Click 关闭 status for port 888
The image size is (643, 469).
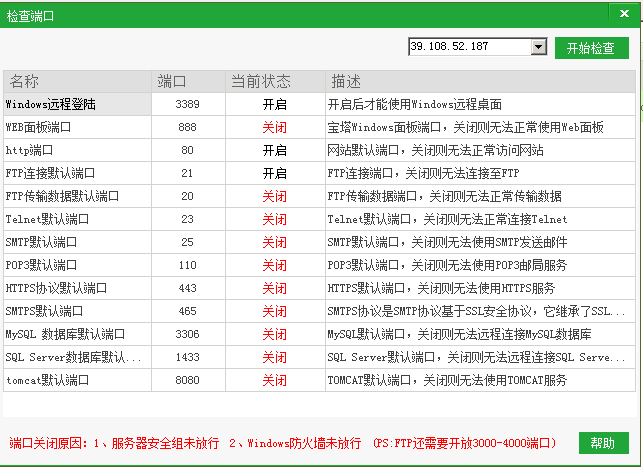point(275,127)
